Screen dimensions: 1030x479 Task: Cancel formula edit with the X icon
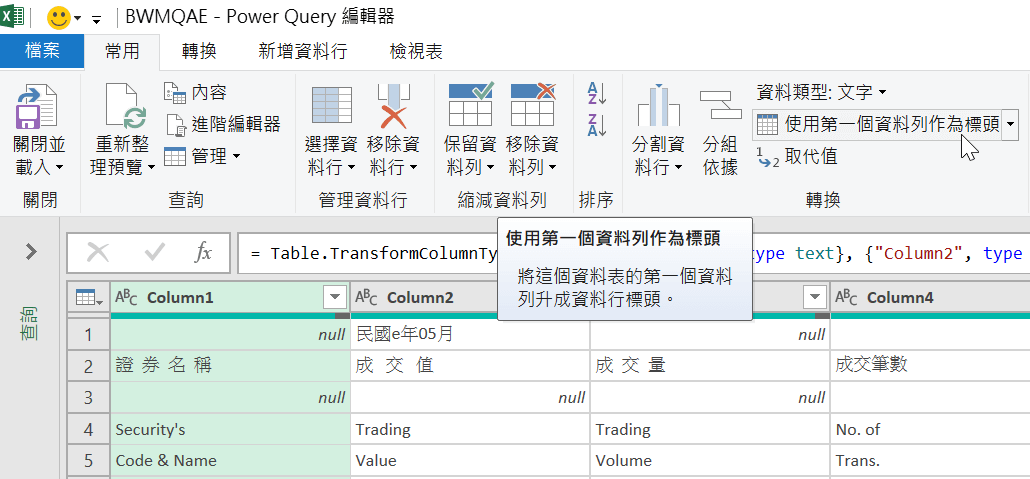pyautogui.click(x=97, y=252)
